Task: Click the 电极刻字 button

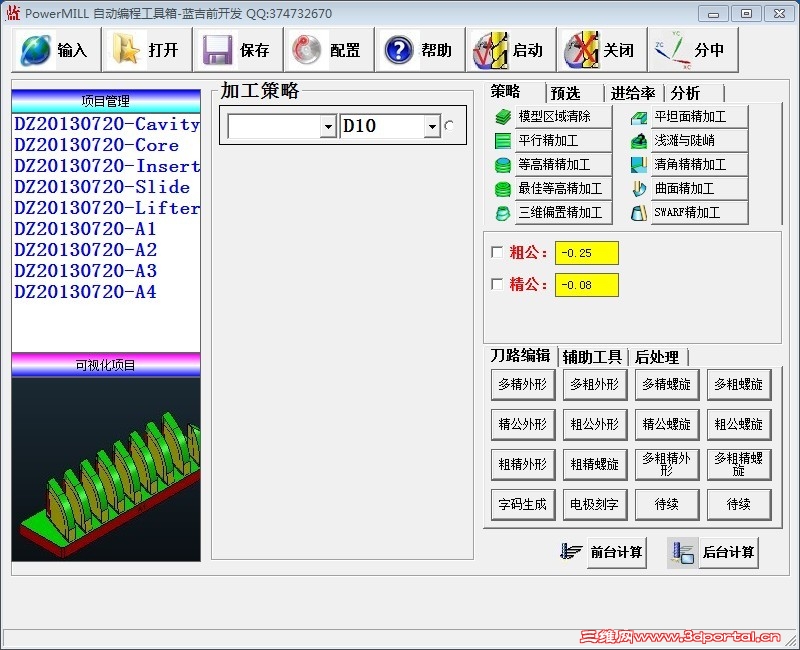Action: point(594,505)
